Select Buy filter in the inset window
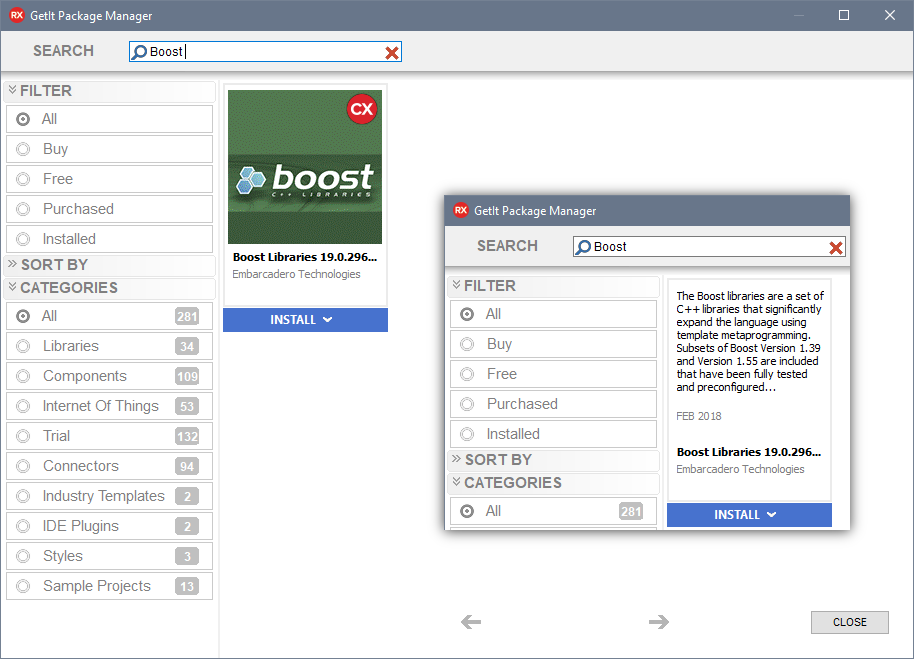Image resolution: width=914 pixels, height=659 pixels. [x=553, y=344]
